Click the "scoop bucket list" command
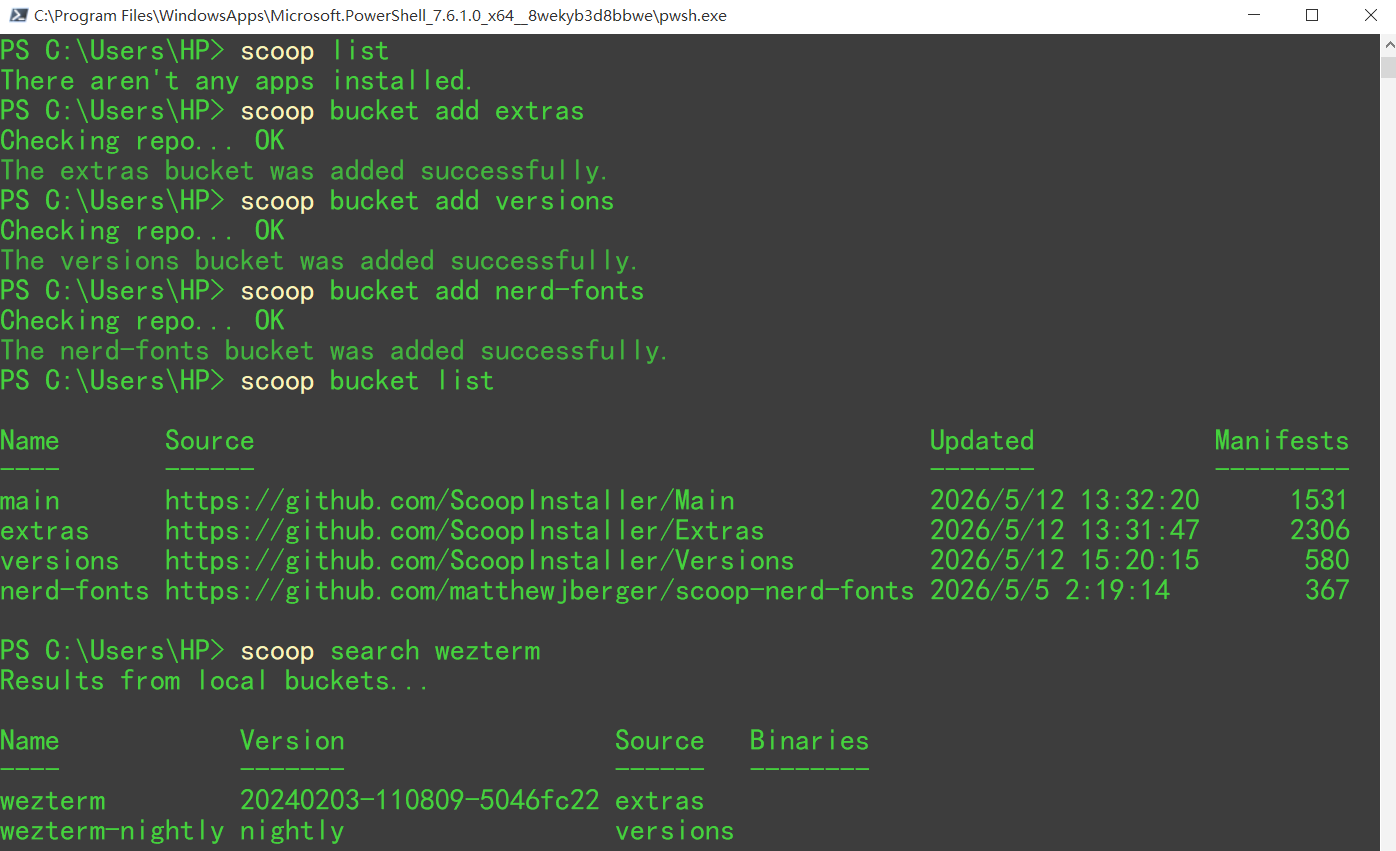The height and width of the screenshot is (851, 1396). 367,381
